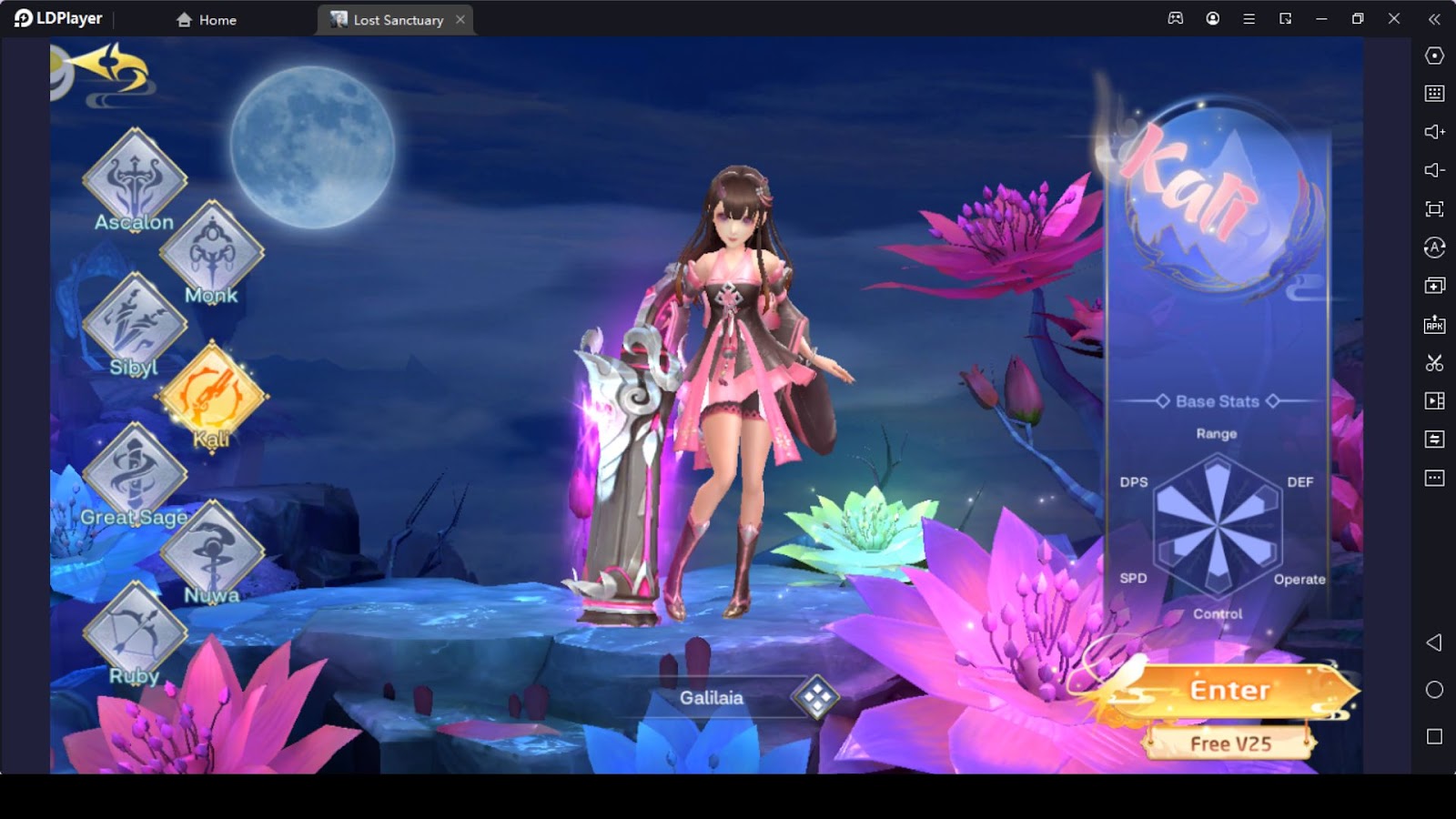Viewport: 1456px width, 819px height.
Task: Select the highlighted Kali class emblem
Action: [x=211, y=397]
